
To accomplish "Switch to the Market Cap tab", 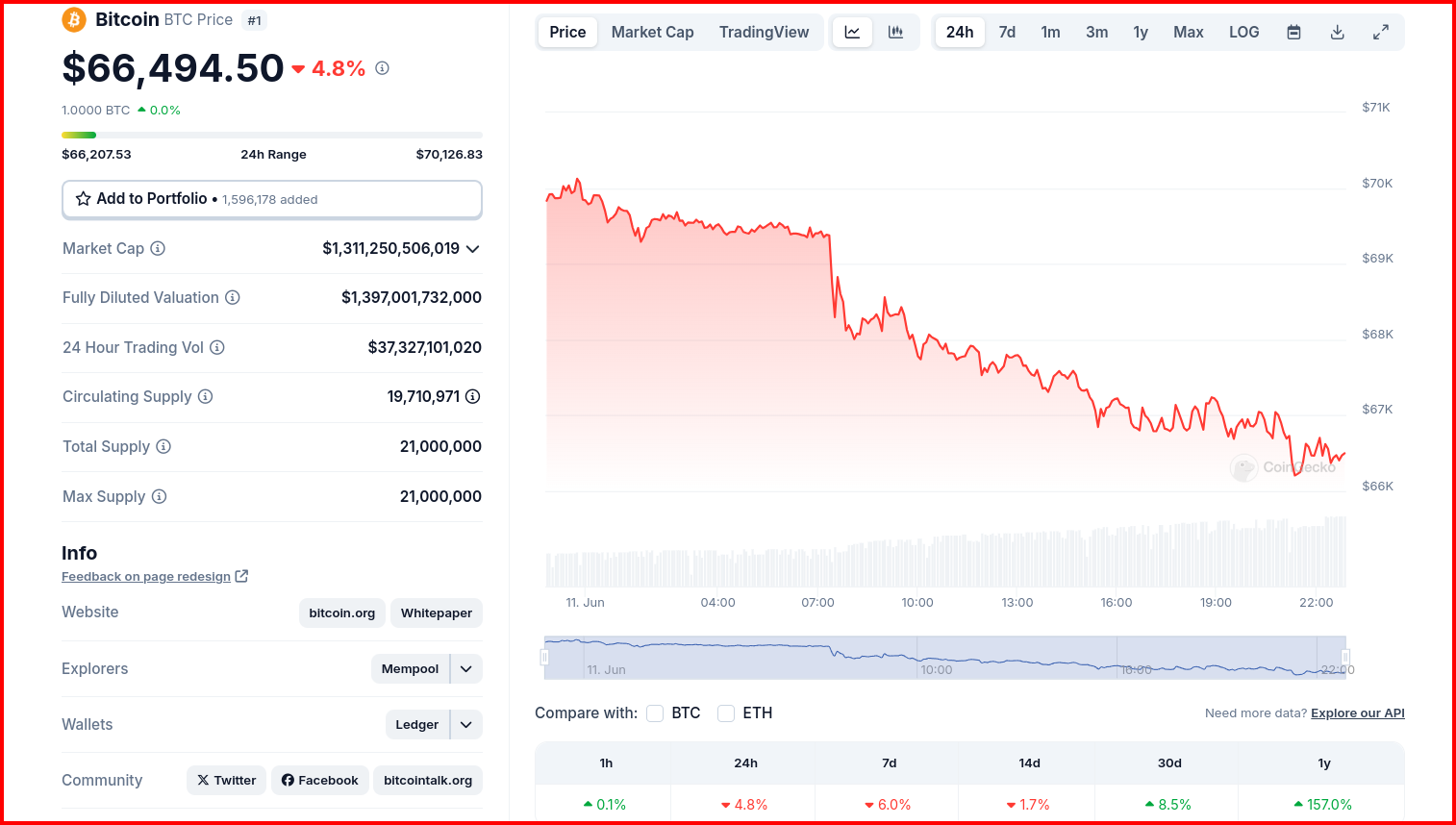I will (x=652, y=32).
